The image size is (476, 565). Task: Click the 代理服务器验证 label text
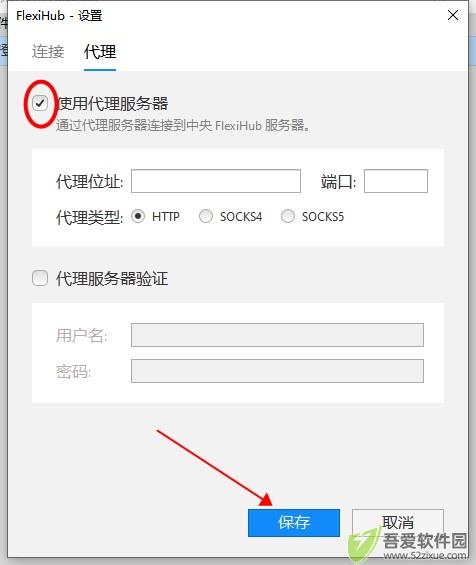point(112,279)
